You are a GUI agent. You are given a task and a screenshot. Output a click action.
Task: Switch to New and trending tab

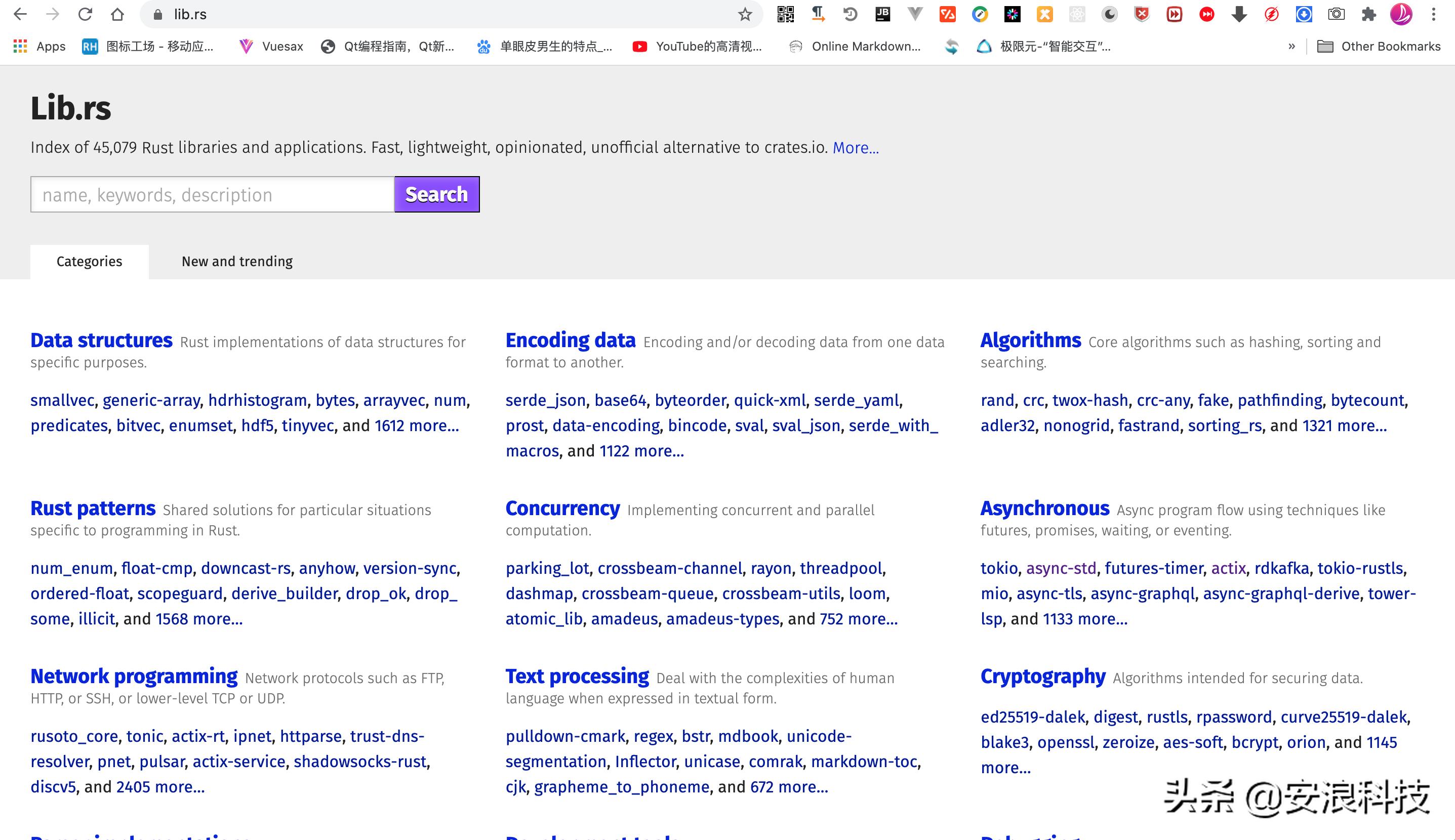pos(236,261)
